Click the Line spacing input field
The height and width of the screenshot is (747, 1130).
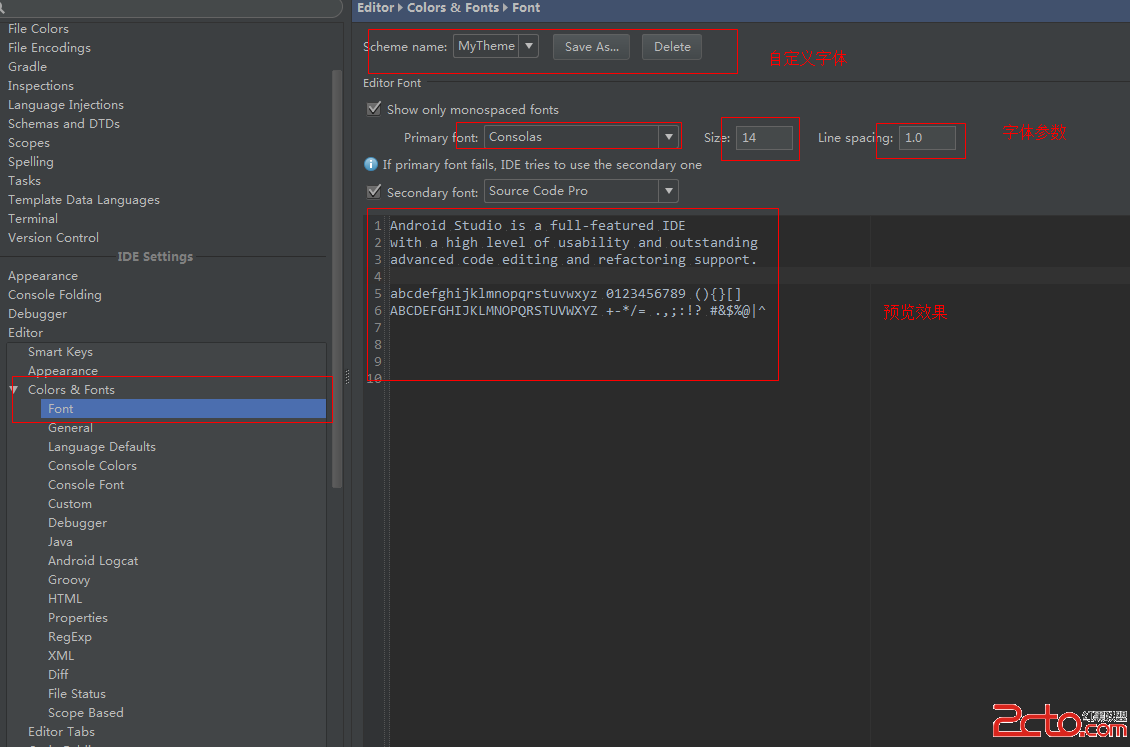pos(926,138)
